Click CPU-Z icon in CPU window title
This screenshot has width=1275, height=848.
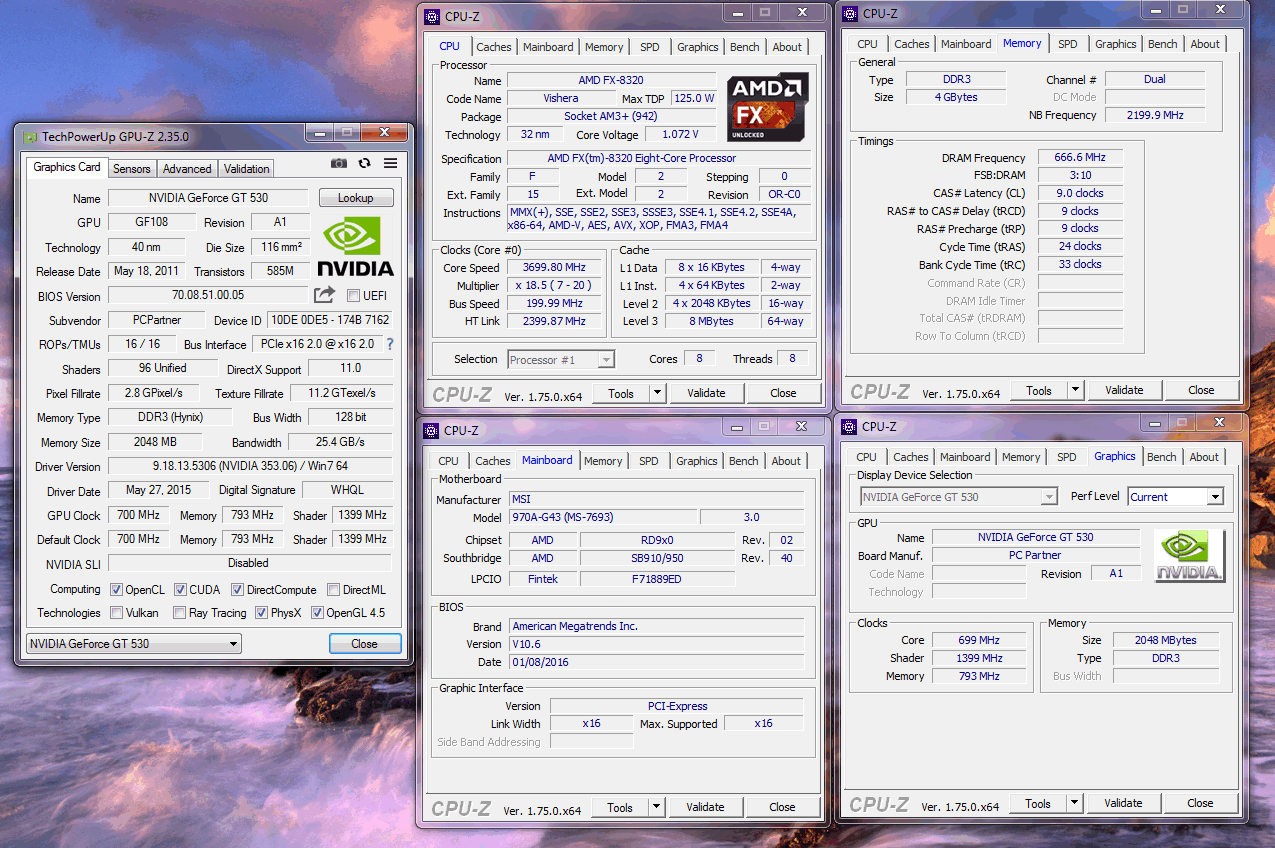tap(431, 16)
